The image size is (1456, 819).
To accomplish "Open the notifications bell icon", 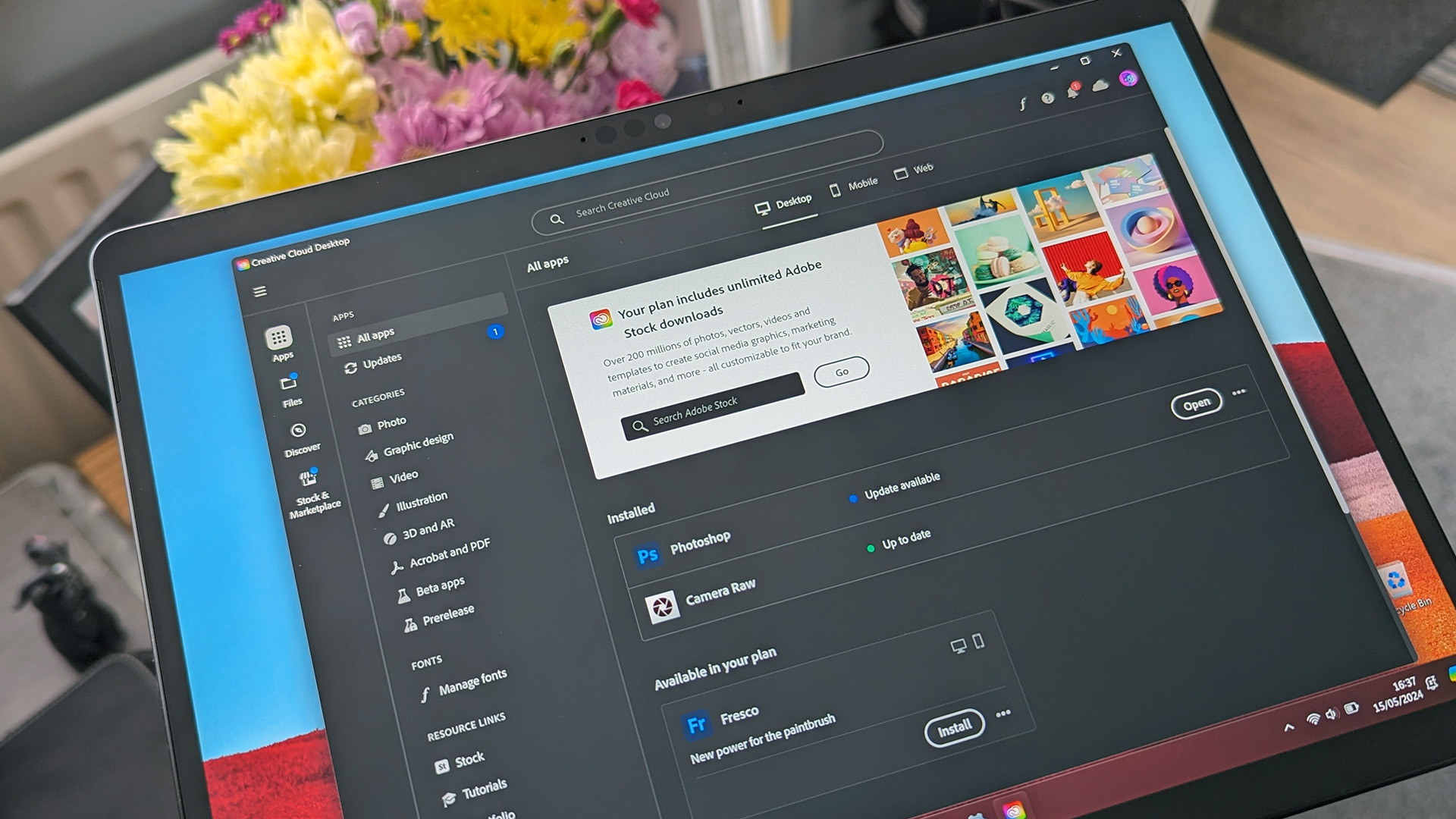I will coord(1073,91).
